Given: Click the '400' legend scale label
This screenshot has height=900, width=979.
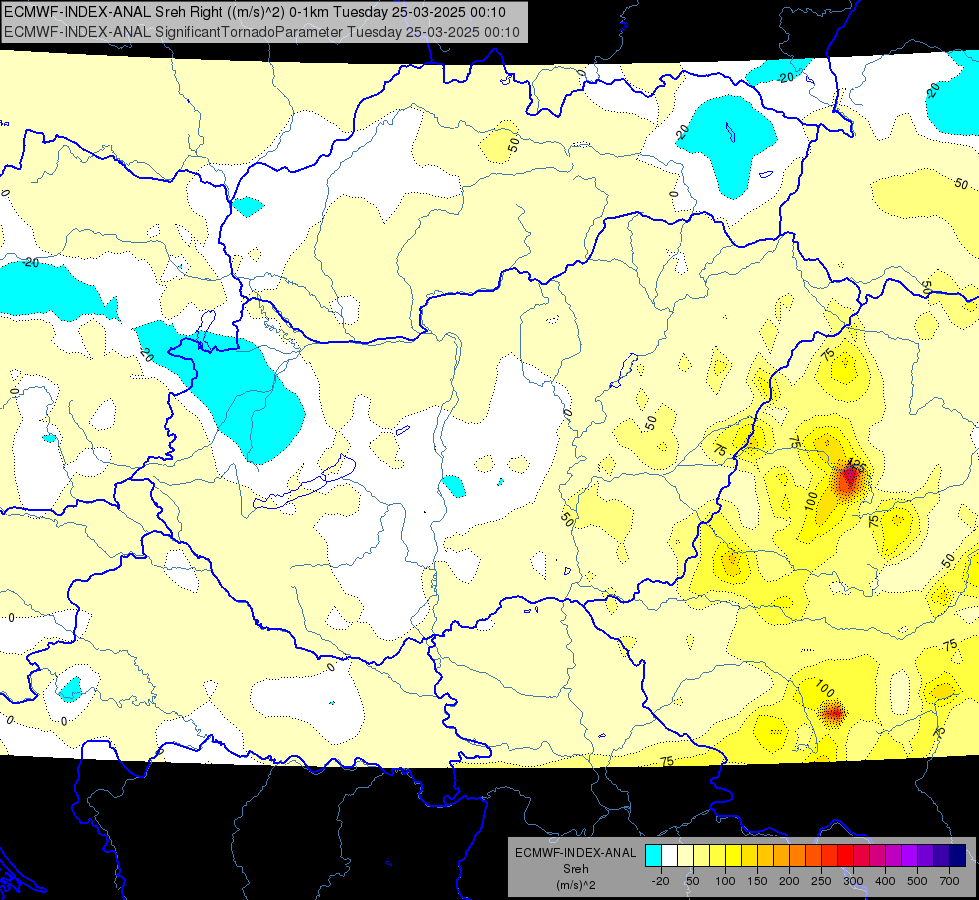Looking at the screenshot, I should [885, 881].
